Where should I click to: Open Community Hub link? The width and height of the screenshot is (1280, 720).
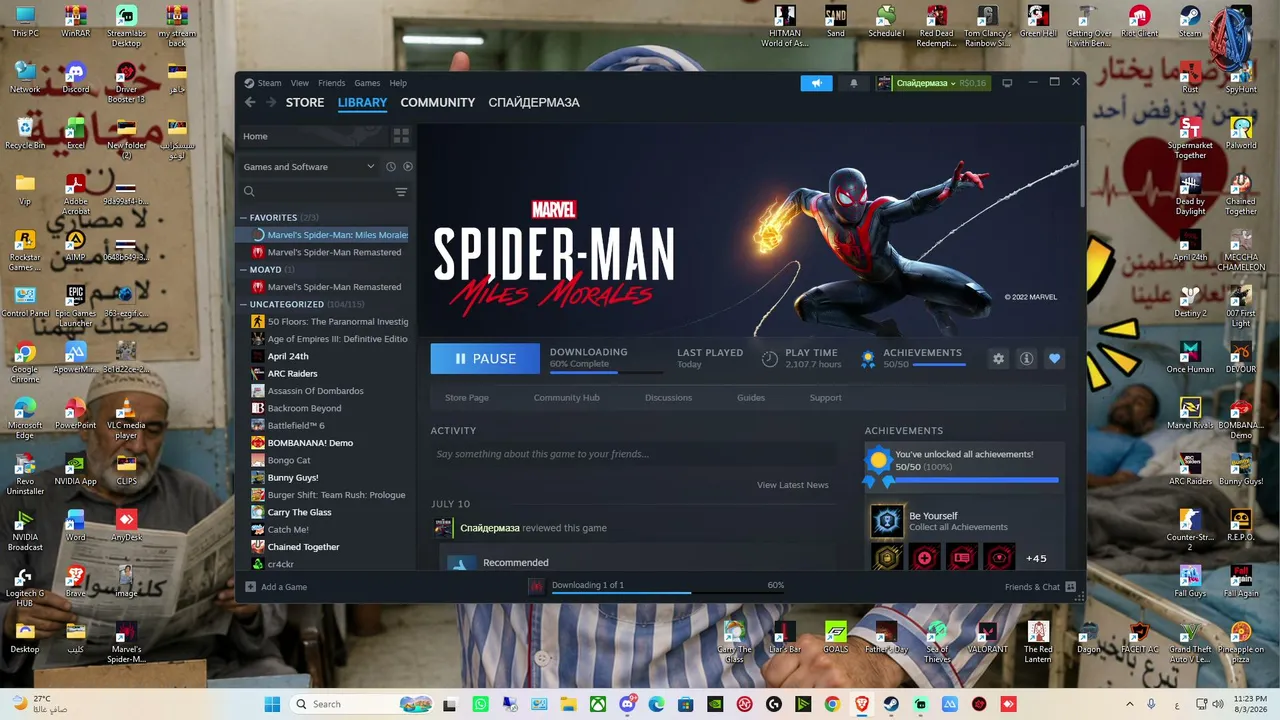tap(567, 398)
